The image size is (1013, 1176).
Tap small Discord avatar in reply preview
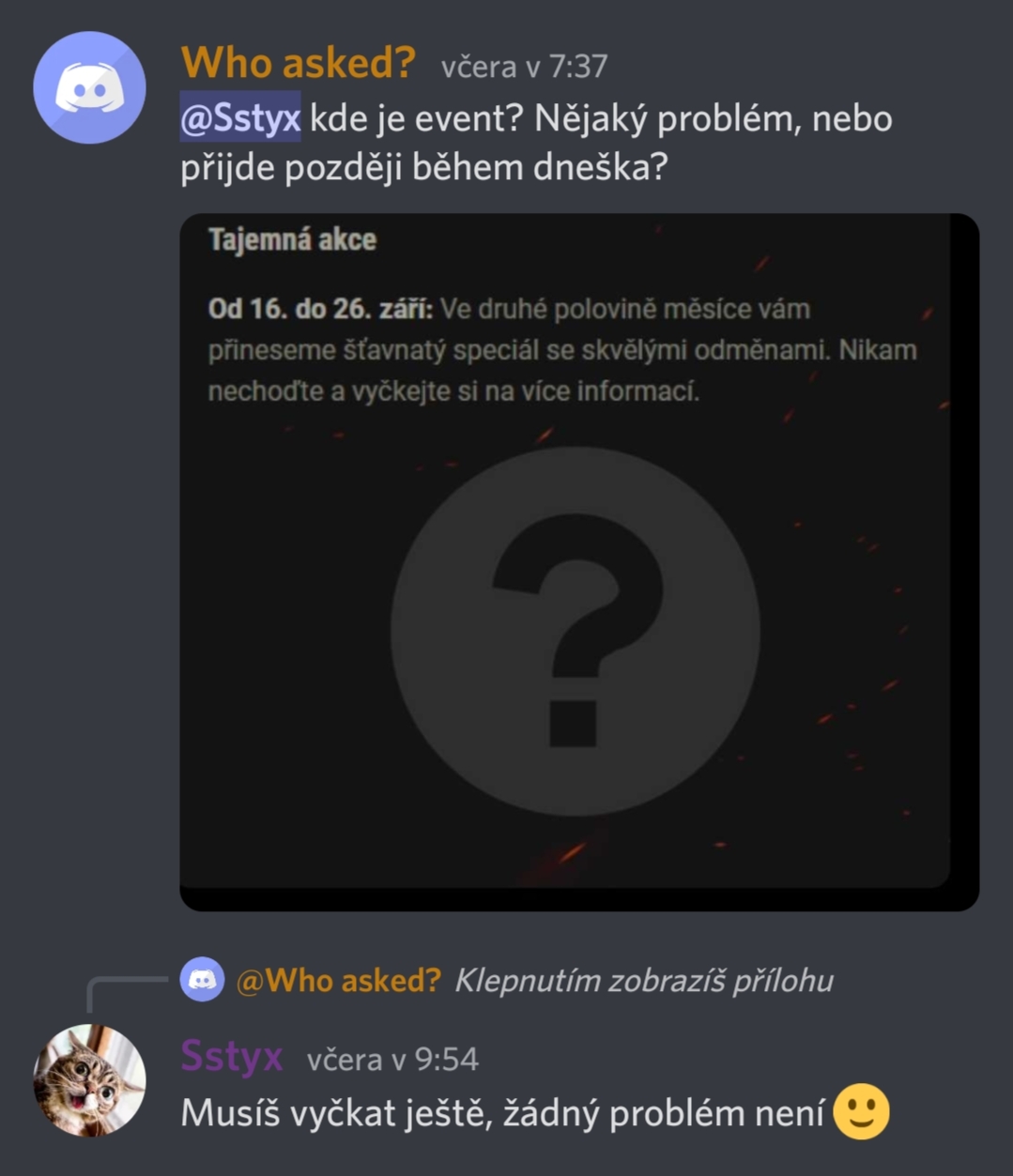202,980
